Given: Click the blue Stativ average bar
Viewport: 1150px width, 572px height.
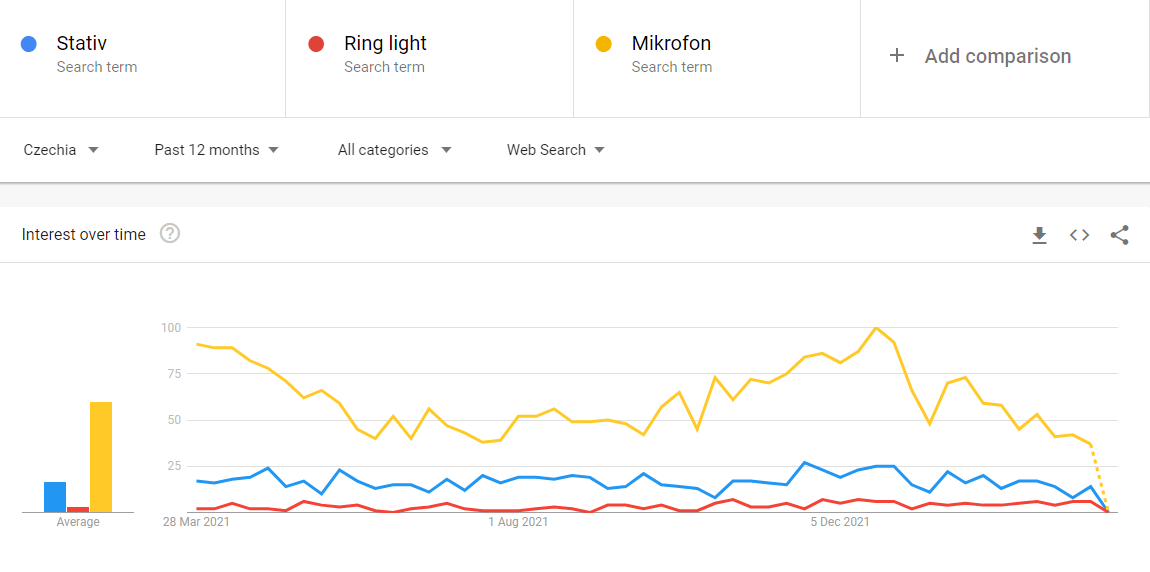Looking at the screenshot, I should (x=55, y=497).
